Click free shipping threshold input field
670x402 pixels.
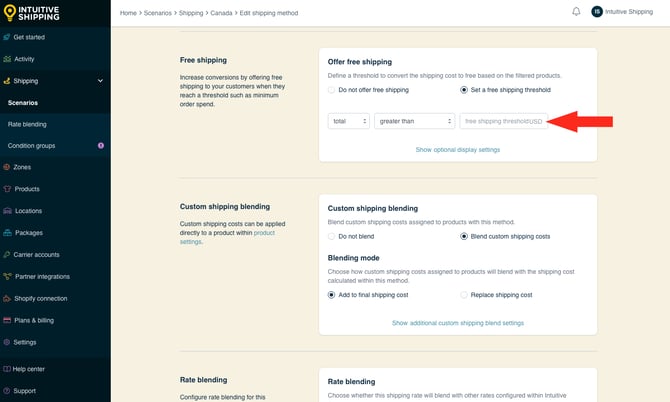503,121
